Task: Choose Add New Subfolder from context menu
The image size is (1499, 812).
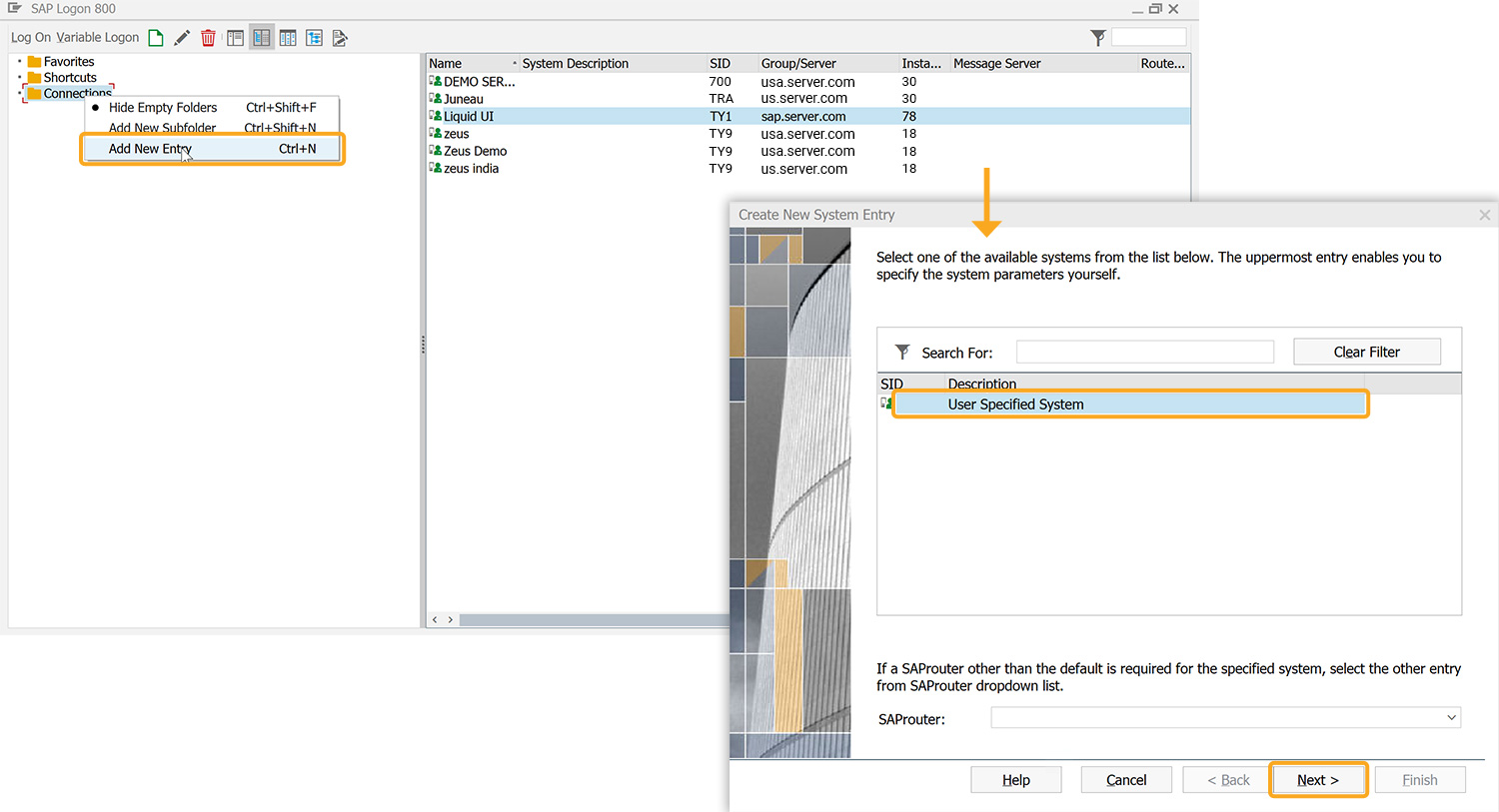Action: point(212,128)
